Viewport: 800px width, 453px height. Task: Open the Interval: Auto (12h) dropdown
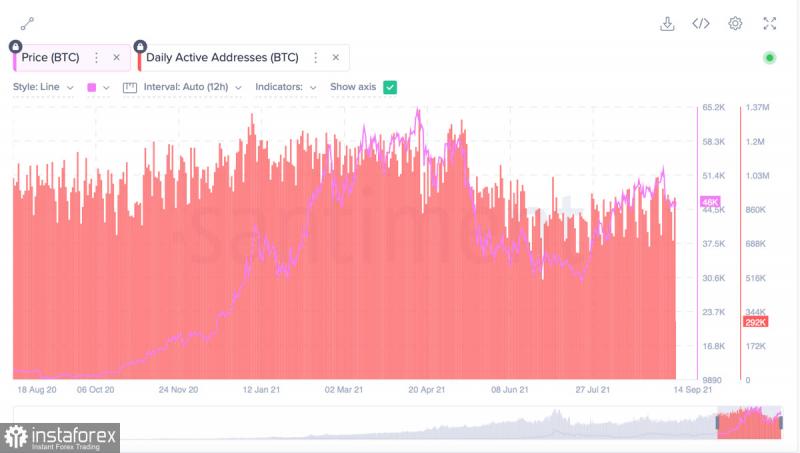click(192, 87)
